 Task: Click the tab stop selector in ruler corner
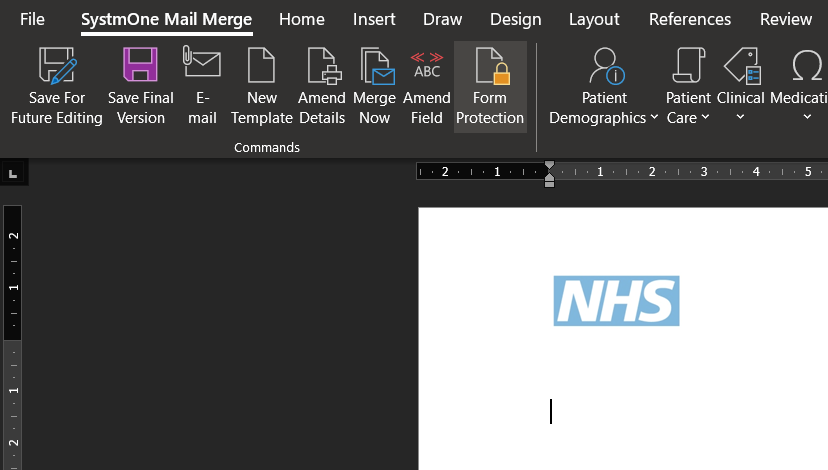[14, 173]
